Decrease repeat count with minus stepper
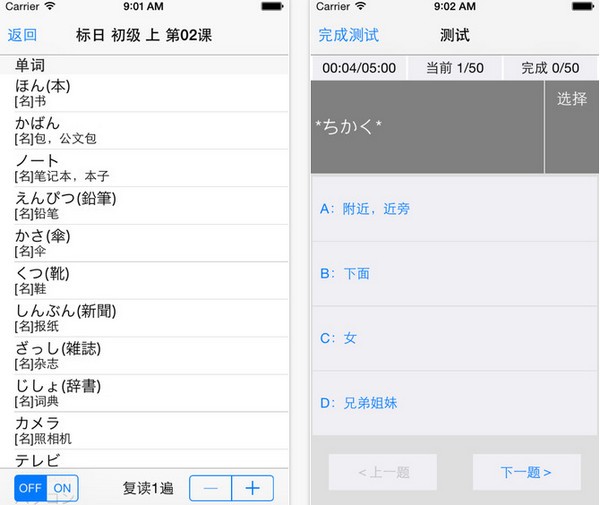 210,488
